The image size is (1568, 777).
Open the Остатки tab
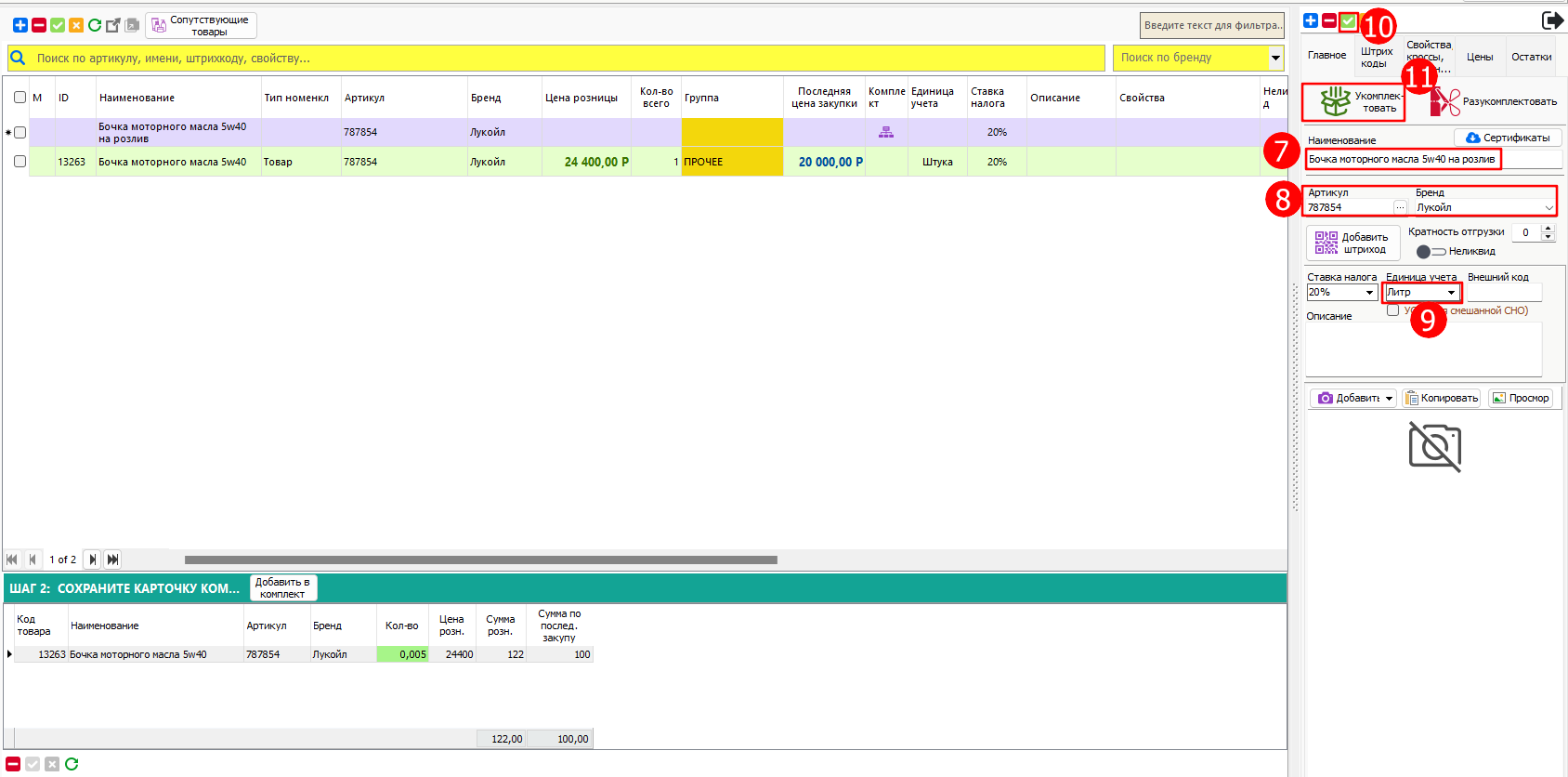(x=1531, y=57)
